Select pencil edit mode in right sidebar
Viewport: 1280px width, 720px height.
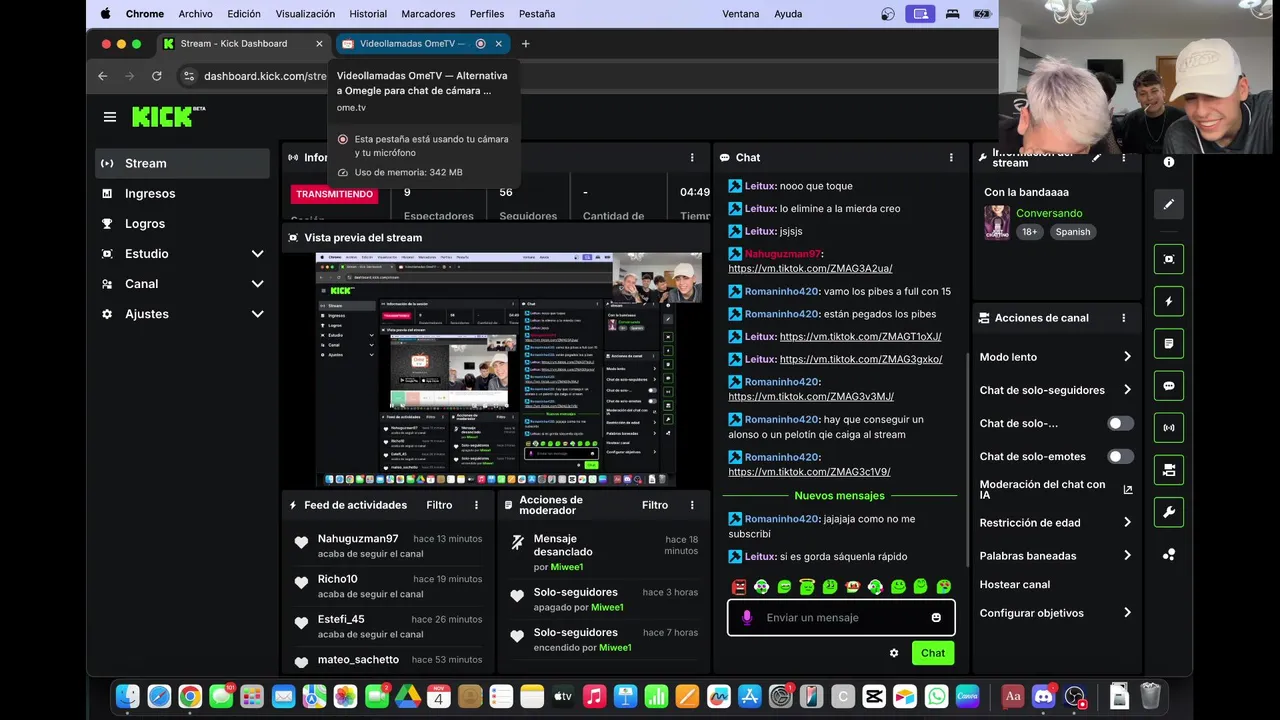point(1169,204)
